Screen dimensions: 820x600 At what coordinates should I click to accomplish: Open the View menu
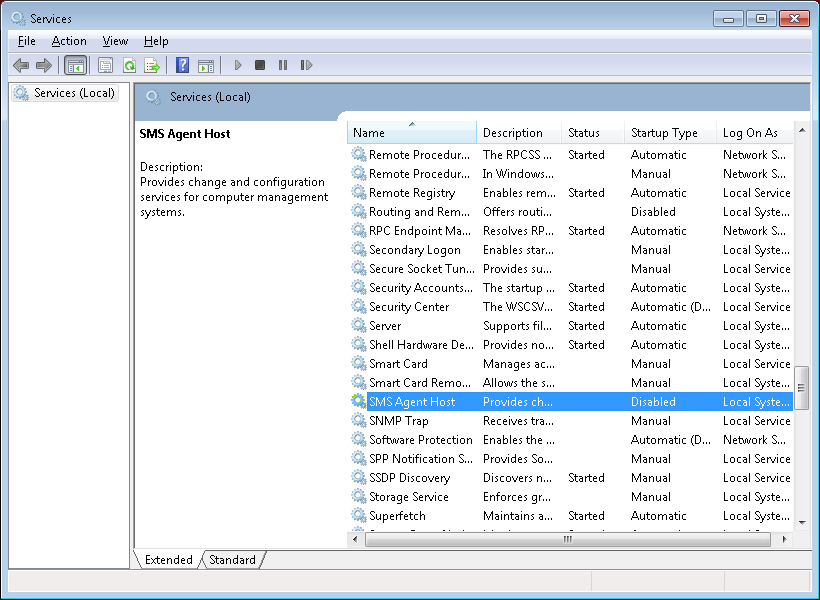click(x=115, y=41)
